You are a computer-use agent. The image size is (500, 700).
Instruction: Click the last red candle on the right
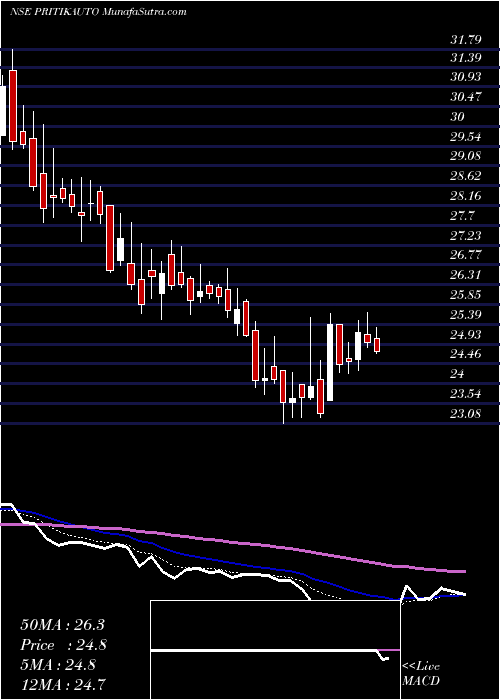[377, 345]
